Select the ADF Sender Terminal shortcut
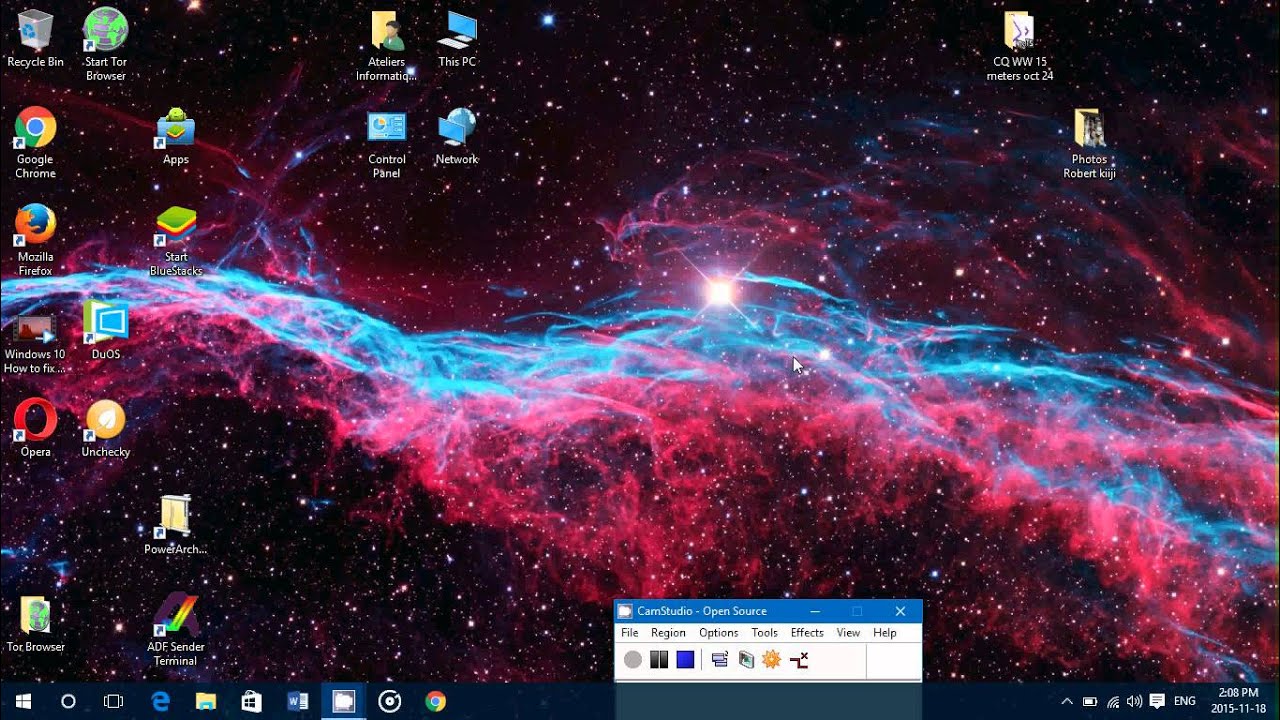This screenshot has width=1280, height=720. pyautogui.click(x=175, y=630)
